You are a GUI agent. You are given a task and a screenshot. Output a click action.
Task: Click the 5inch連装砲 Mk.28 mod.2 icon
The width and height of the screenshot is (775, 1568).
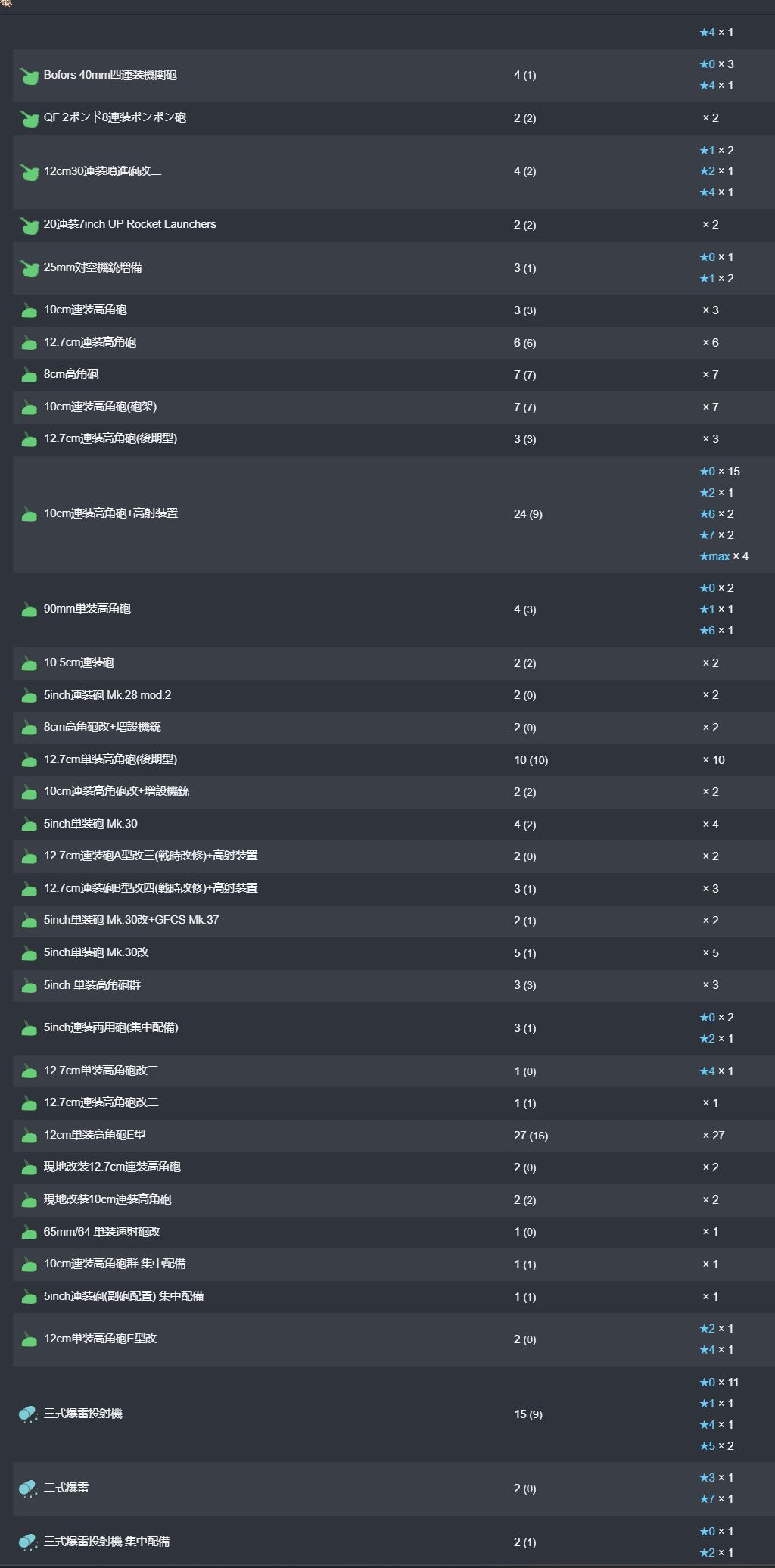(x=30, y=695)
